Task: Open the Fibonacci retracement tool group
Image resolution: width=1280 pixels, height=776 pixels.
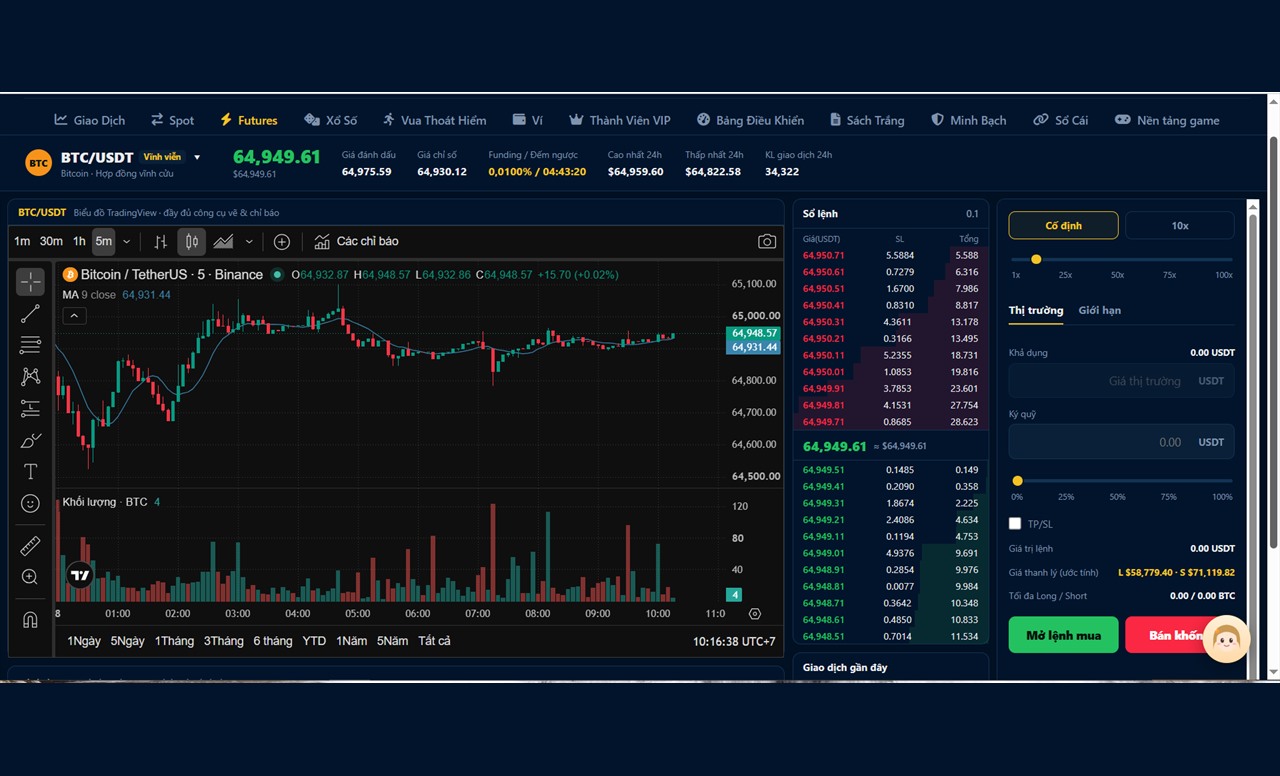Action: click(x=30, y=345)
